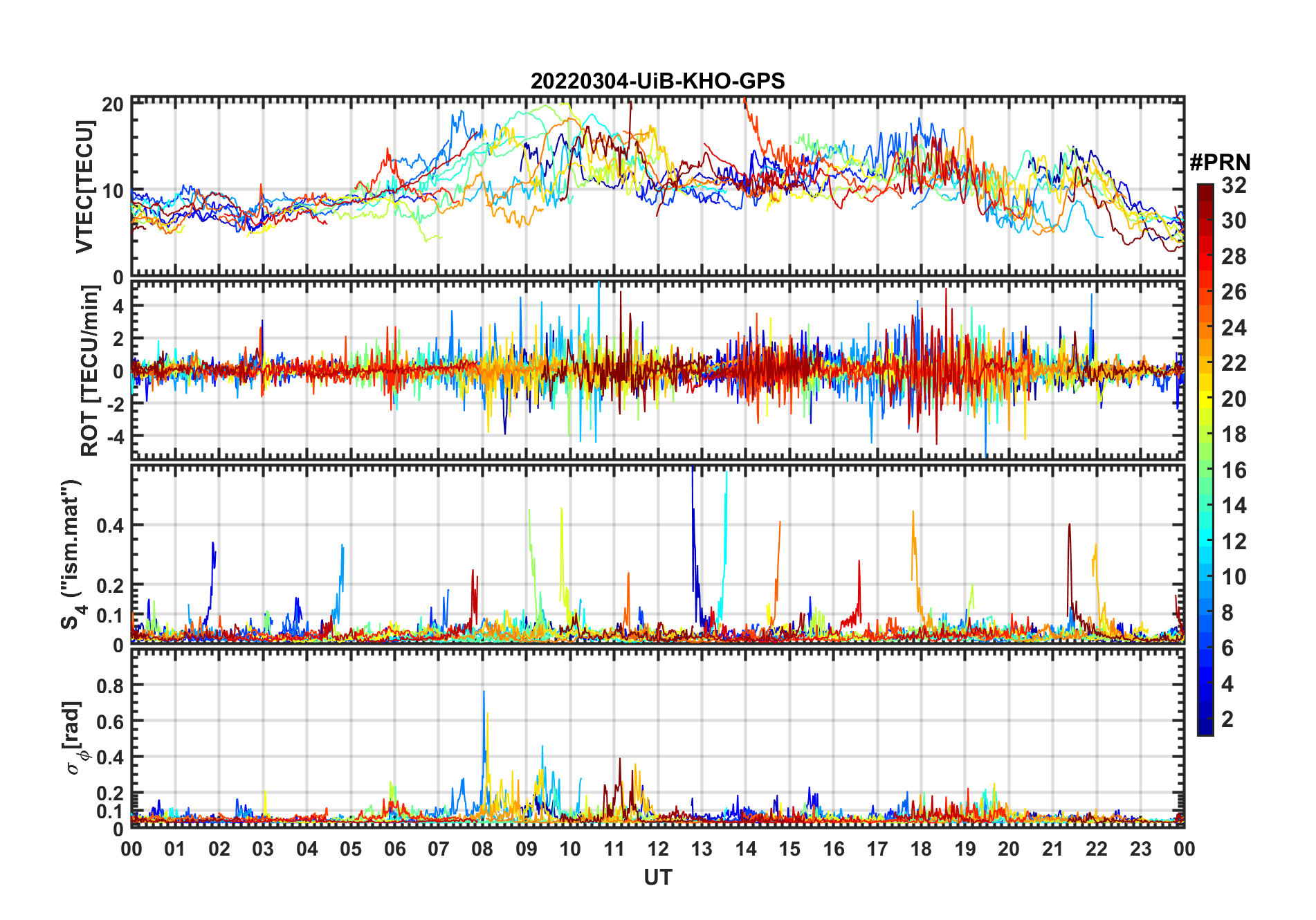Image resolution: width=1316 pixels, height=920 pixels.
Task: Click PRN 24 tick on colorbar
Action: [x=1234, y=328]
